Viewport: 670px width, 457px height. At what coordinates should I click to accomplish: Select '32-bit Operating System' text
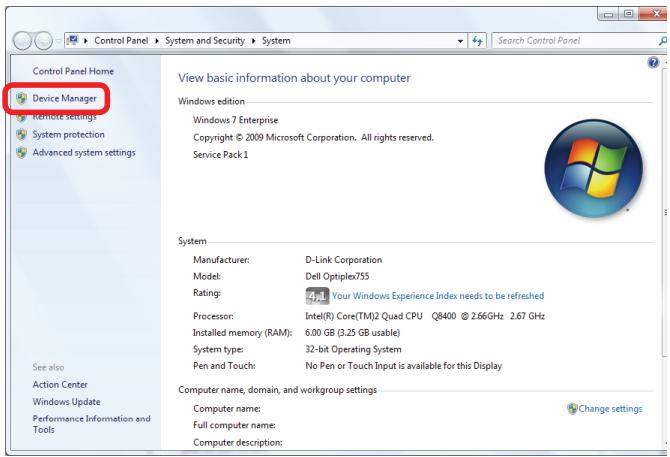pos(353,349)
